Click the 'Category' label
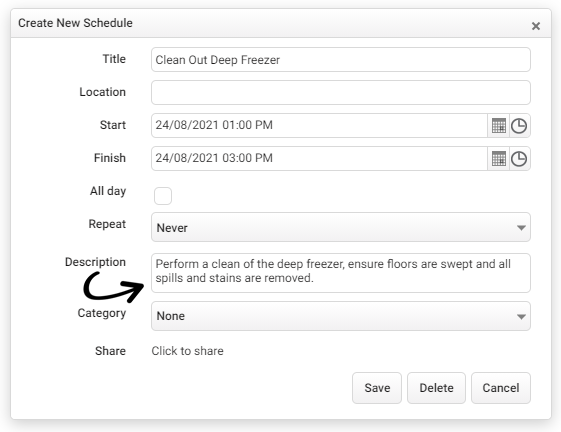 [x=102, y=313]
